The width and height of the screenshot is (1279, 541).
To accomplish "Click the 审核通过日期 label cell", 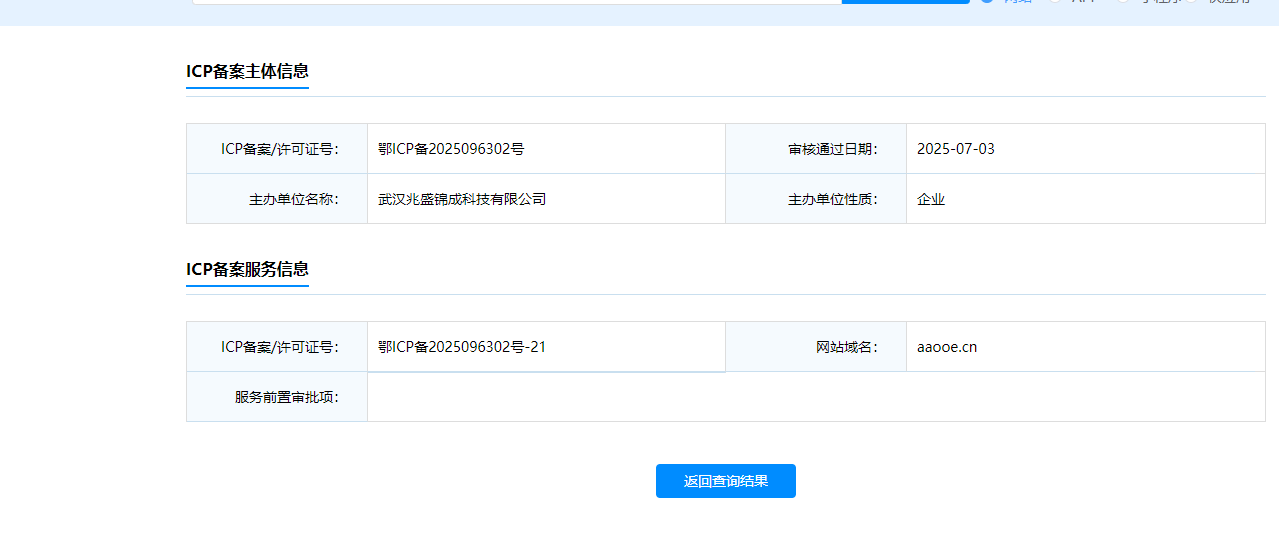I will click(x=816, y=149).
